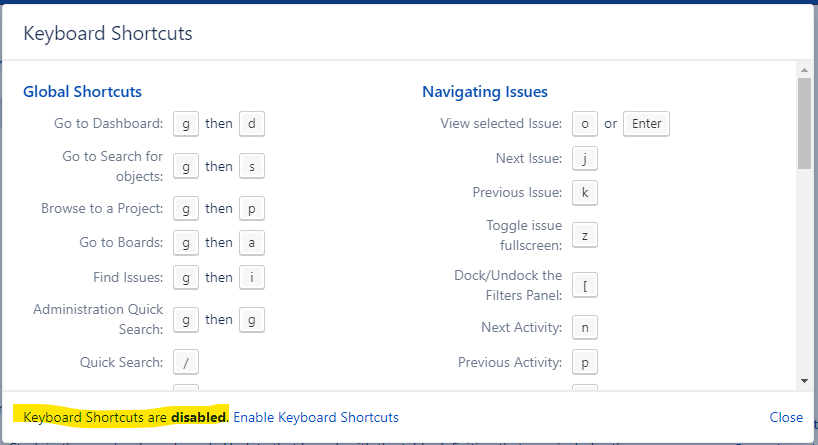
Task: Click the 'a' key for Go to Boards
Action: 252,243
